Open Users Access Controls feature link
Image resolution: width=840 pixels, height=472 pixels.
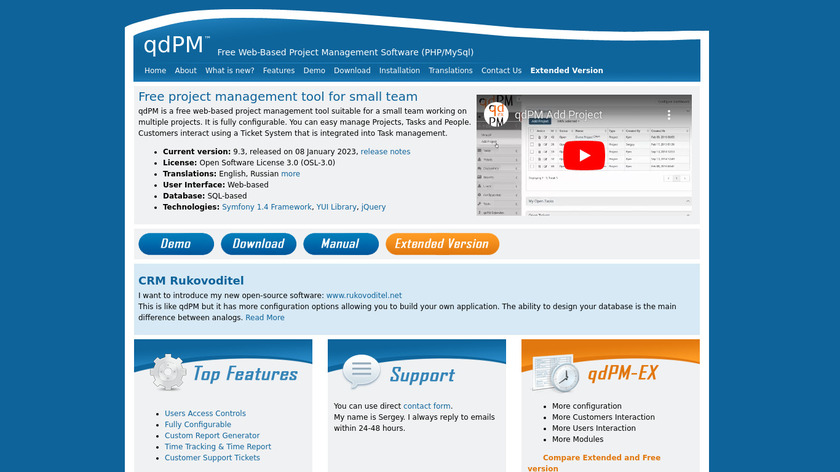point(205,414)
